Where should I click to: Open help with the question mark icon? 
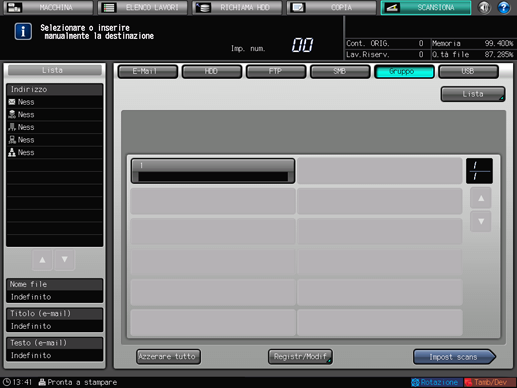click(x=503, y=7)
